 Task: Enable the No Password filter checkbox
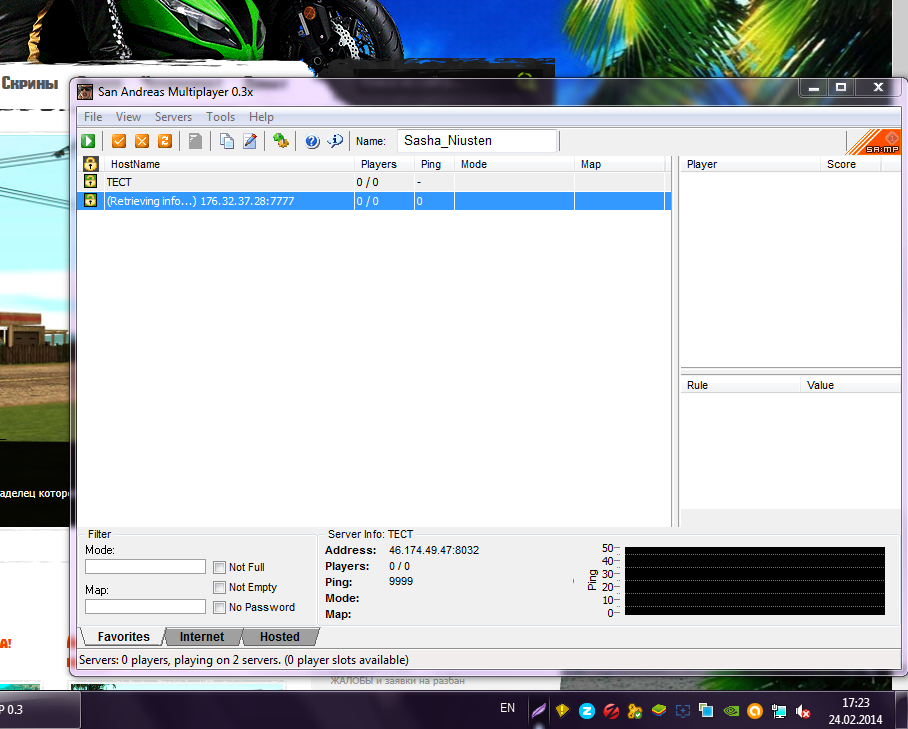tap(219, 607)
